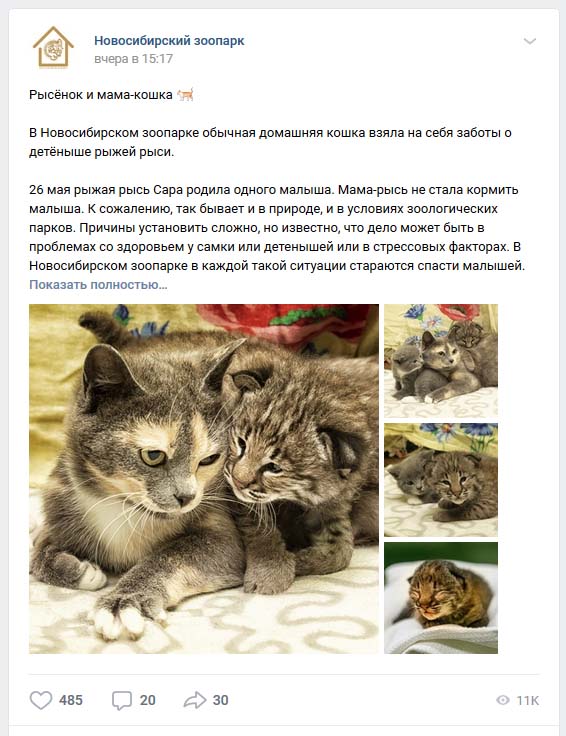Viewport: 566px width, 736px height.
Task: Click the eye views icon
Action: (x=503, y=700)
